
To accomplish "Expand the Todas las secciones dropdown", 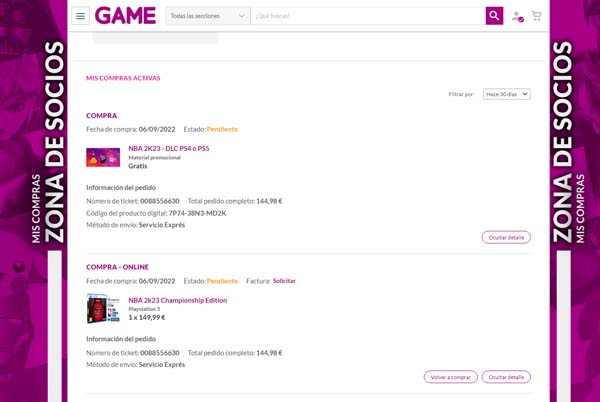I will pos(208,16).
